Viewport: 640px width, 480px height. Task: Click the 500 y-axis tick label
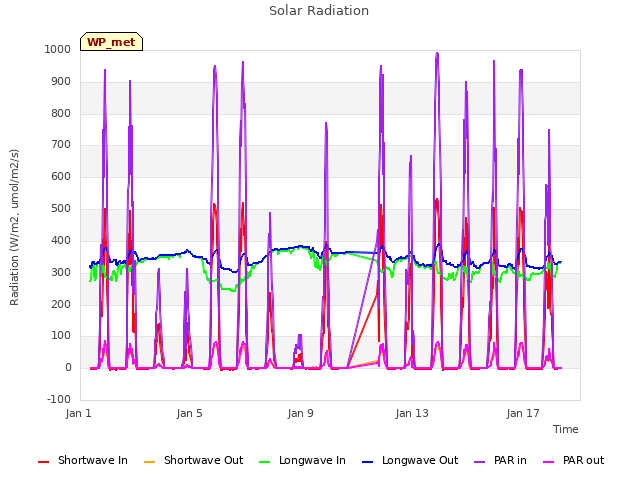[x=61, y=209]
